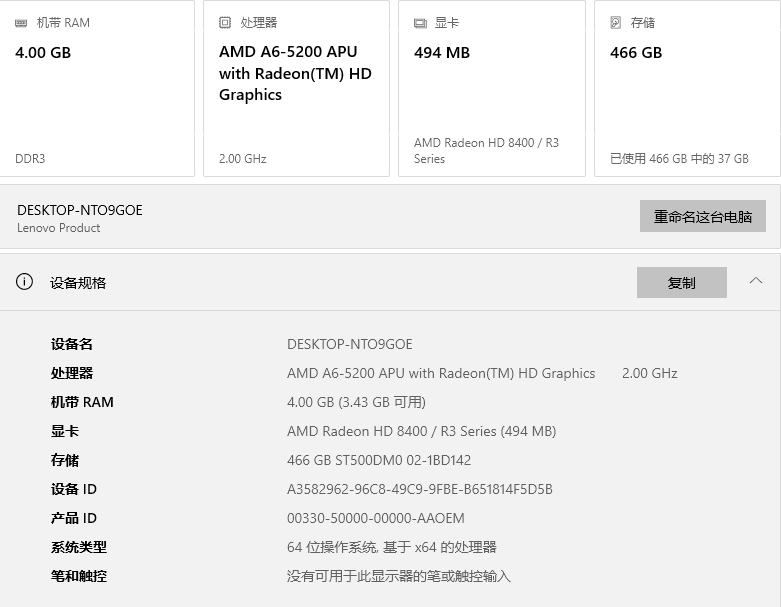The image size is (781, 607).
Task: Select DESKTOP-NTO9GOE value in 设备名 row
Action: click(350, 344)
